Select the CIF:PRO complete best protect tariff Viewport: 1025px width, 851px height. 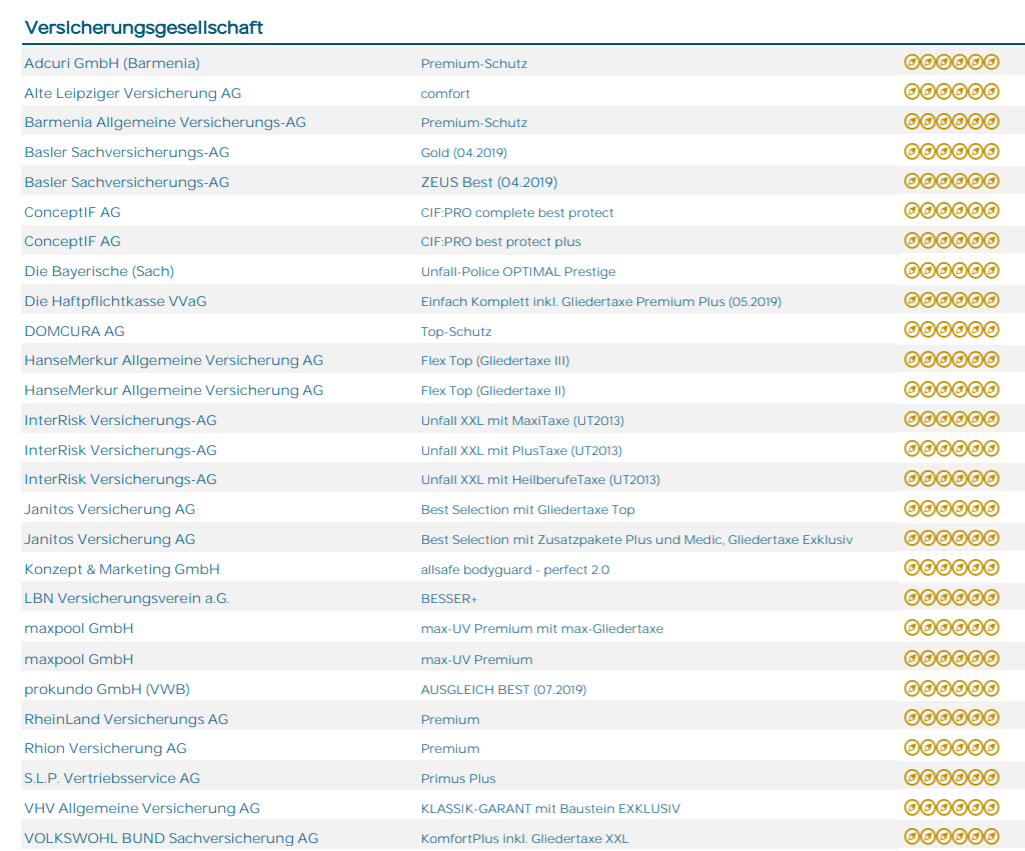517,213
